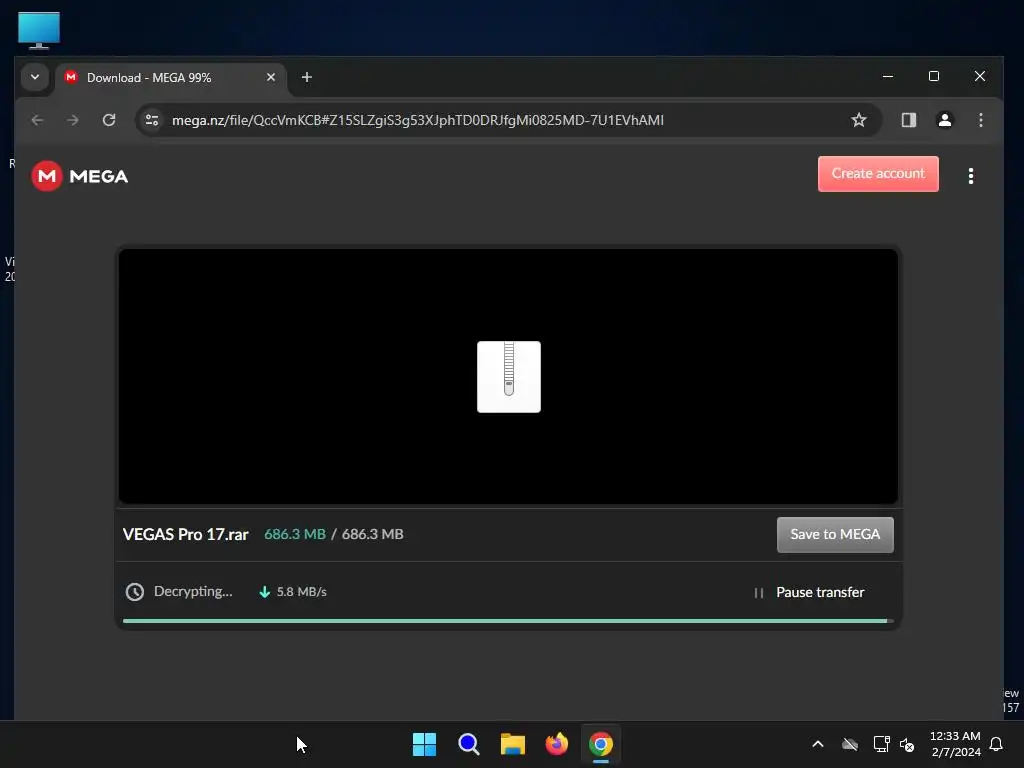
Task: Click the Chrome taskbar icon
Action: pos(601,744)
